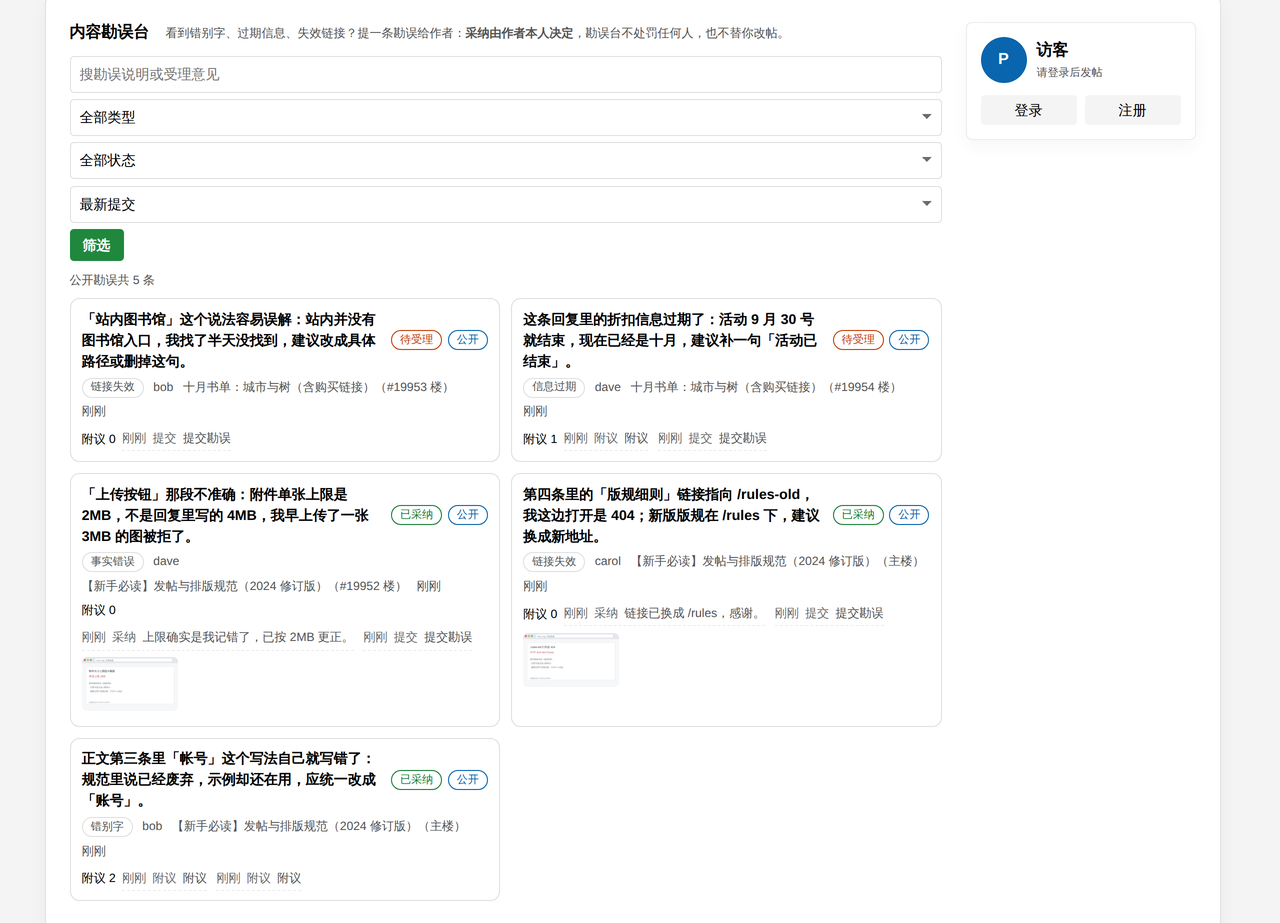This screenshot has width=1280, height=923.
Task: Click 采纳 in the 版规细则 card timeline
Action: point(606,613)
